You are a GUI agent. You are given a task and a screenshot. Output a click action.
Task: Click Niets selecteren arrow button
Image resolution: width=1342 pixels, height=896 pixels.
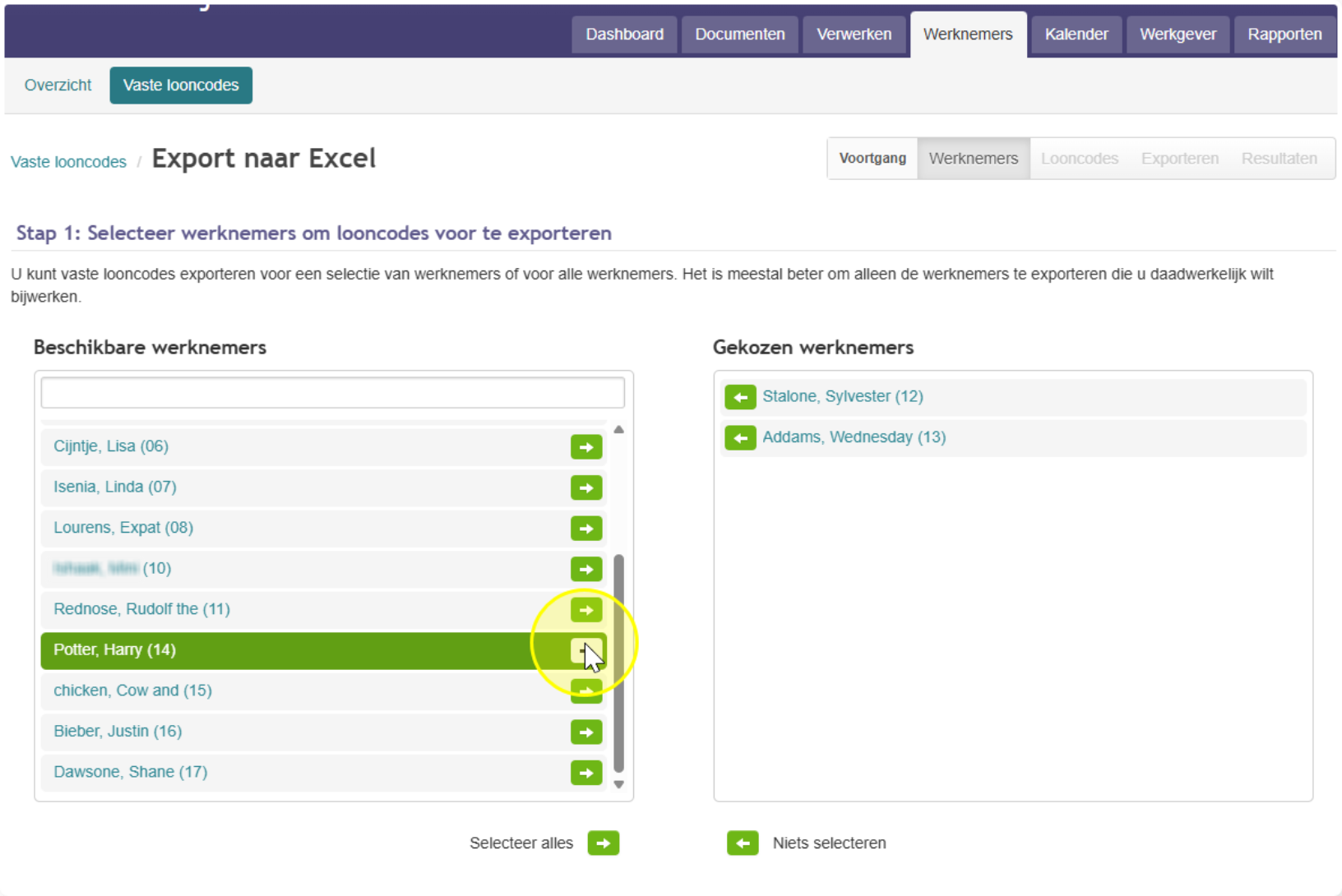pyautogui.click(x=743, y=843)
